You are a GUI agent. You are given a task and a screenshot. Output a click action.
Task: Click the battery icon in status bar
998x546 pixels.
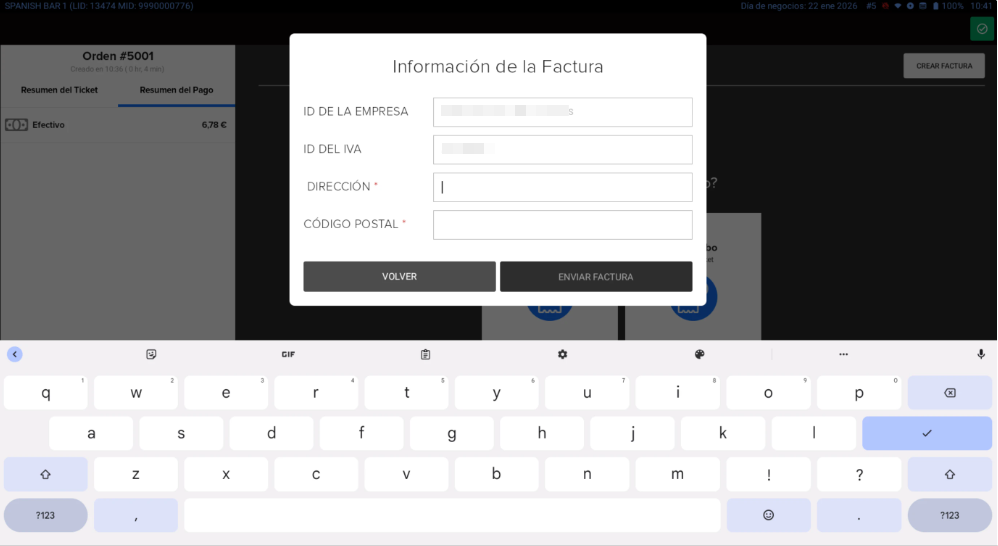pyautogui.click(x=936, y=6)
